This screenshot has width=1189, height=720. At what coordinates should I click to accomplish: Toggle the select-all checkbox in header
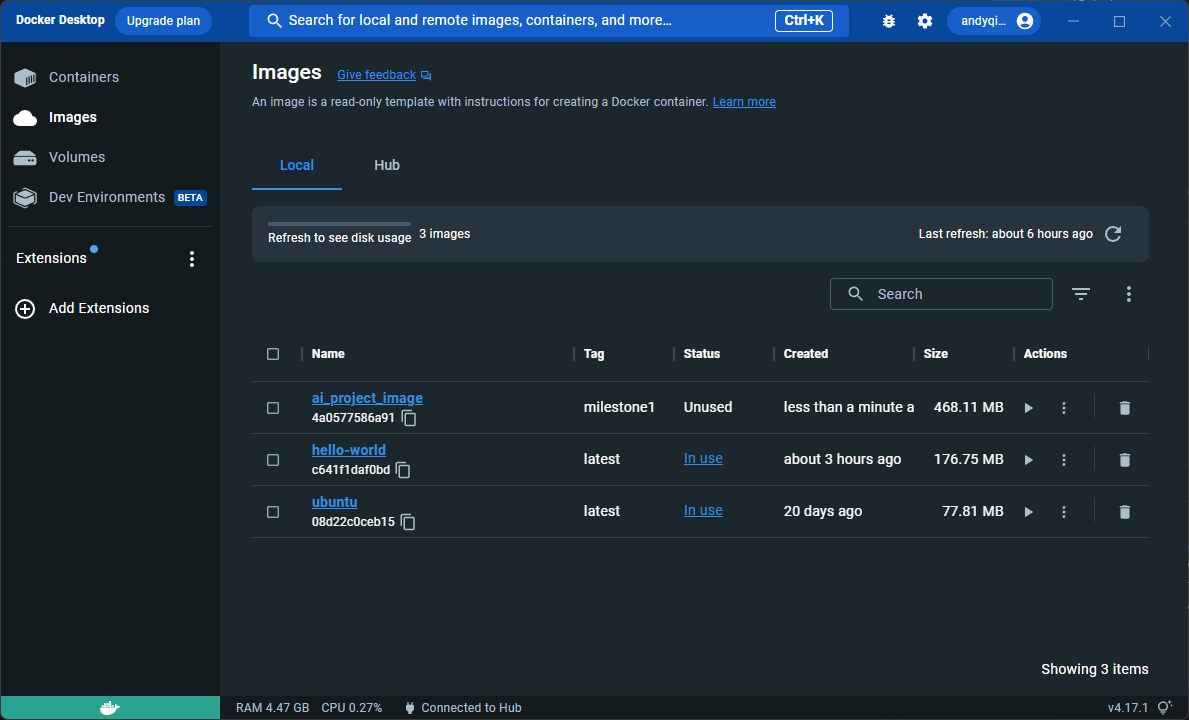(x=273, y=354)
